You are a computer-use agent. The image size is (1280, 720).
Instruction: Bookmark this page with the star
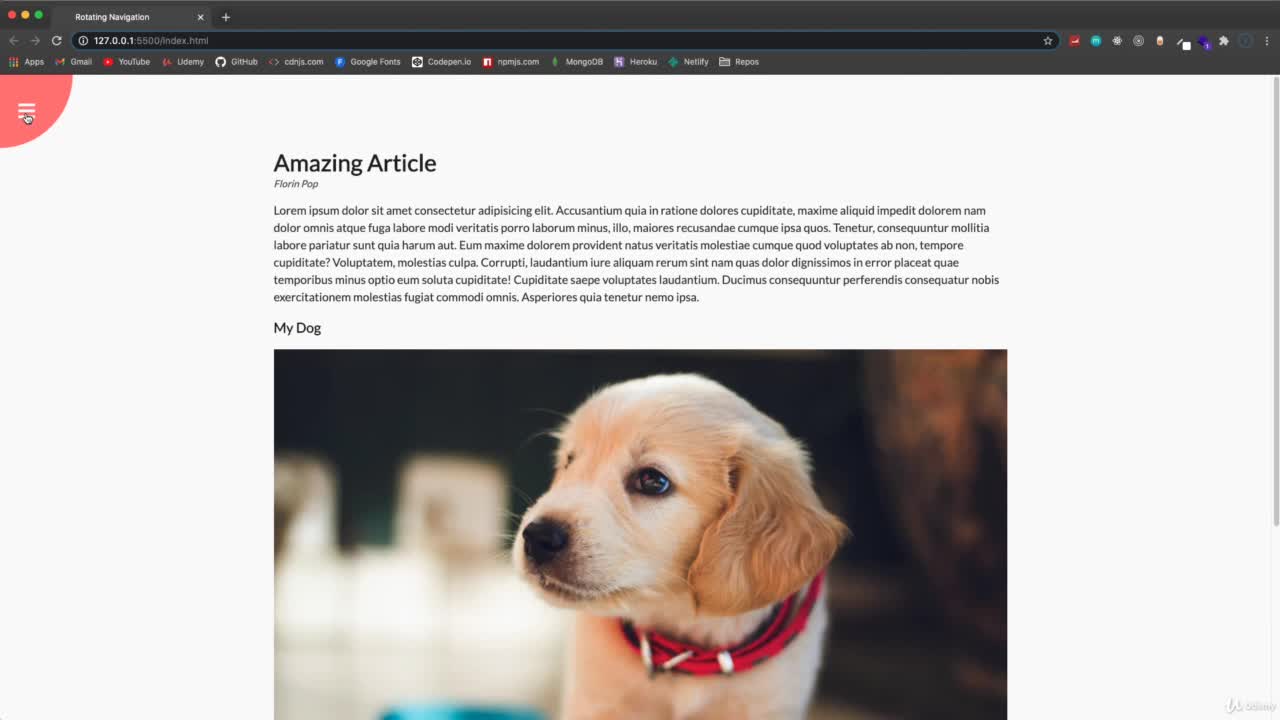[1047, 41]
